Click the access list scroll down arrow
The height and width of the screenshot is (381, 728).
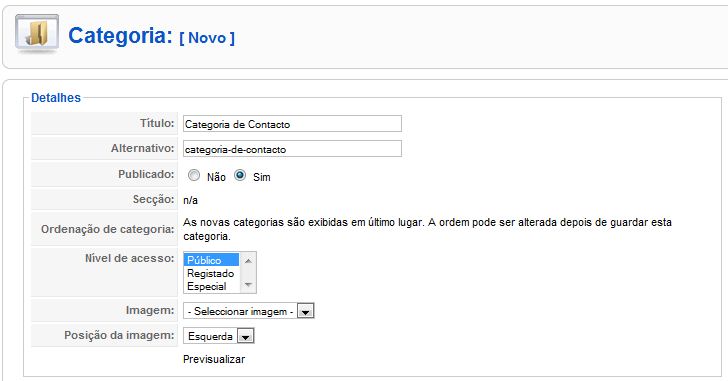click(248, 285)
